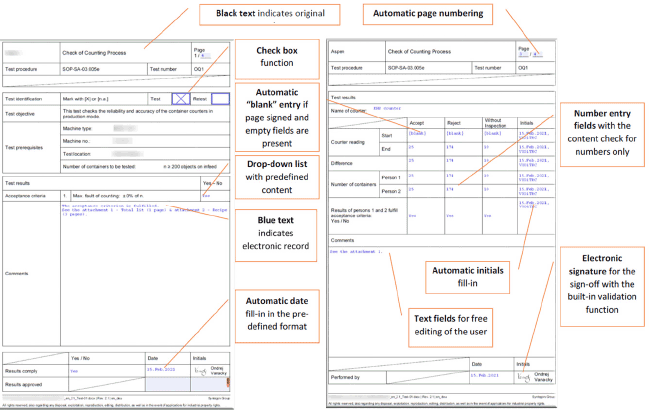Click the 'Machine type:' label
Viewport: 650px width, 410px height.
click(77, 129)
